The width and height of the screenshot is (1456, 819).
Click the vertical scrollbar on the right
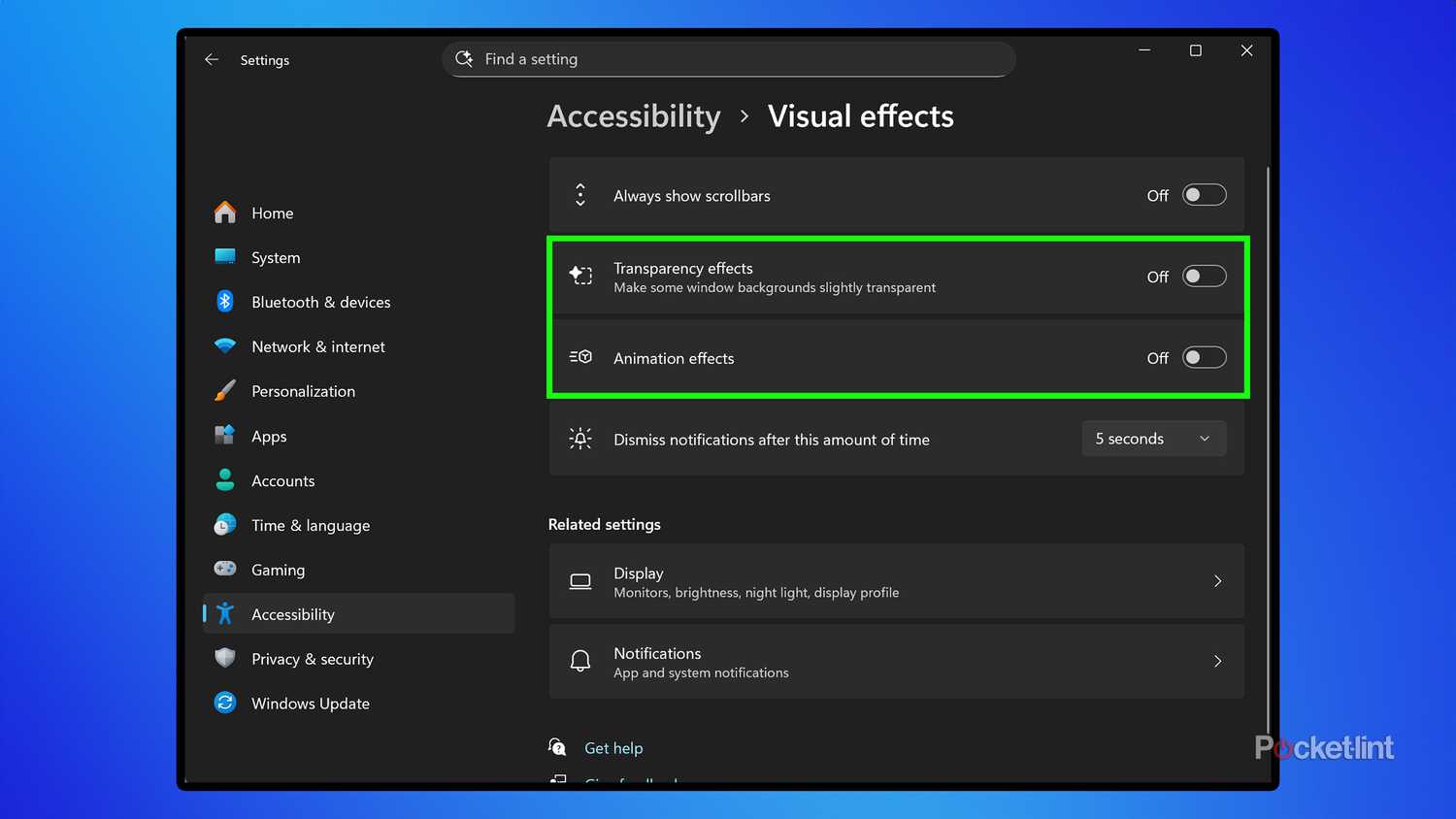(1268, 437)
